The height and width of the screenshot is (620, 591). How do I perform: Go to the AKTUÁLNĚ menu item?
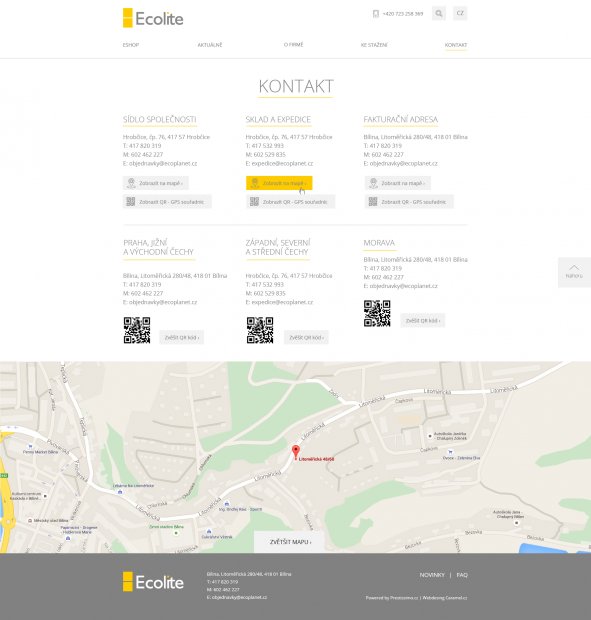[x=210, y=45]
